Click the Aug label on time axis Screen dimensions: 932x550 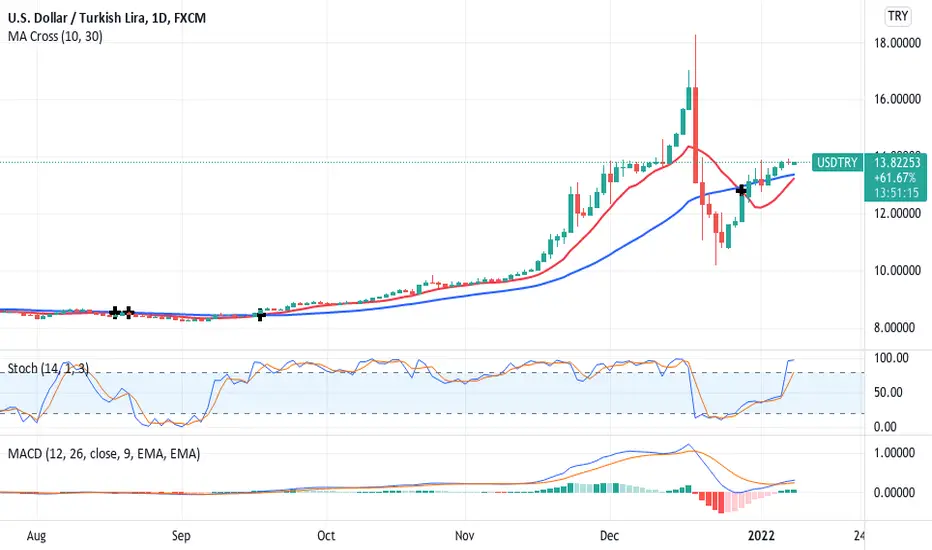[36, 536]
